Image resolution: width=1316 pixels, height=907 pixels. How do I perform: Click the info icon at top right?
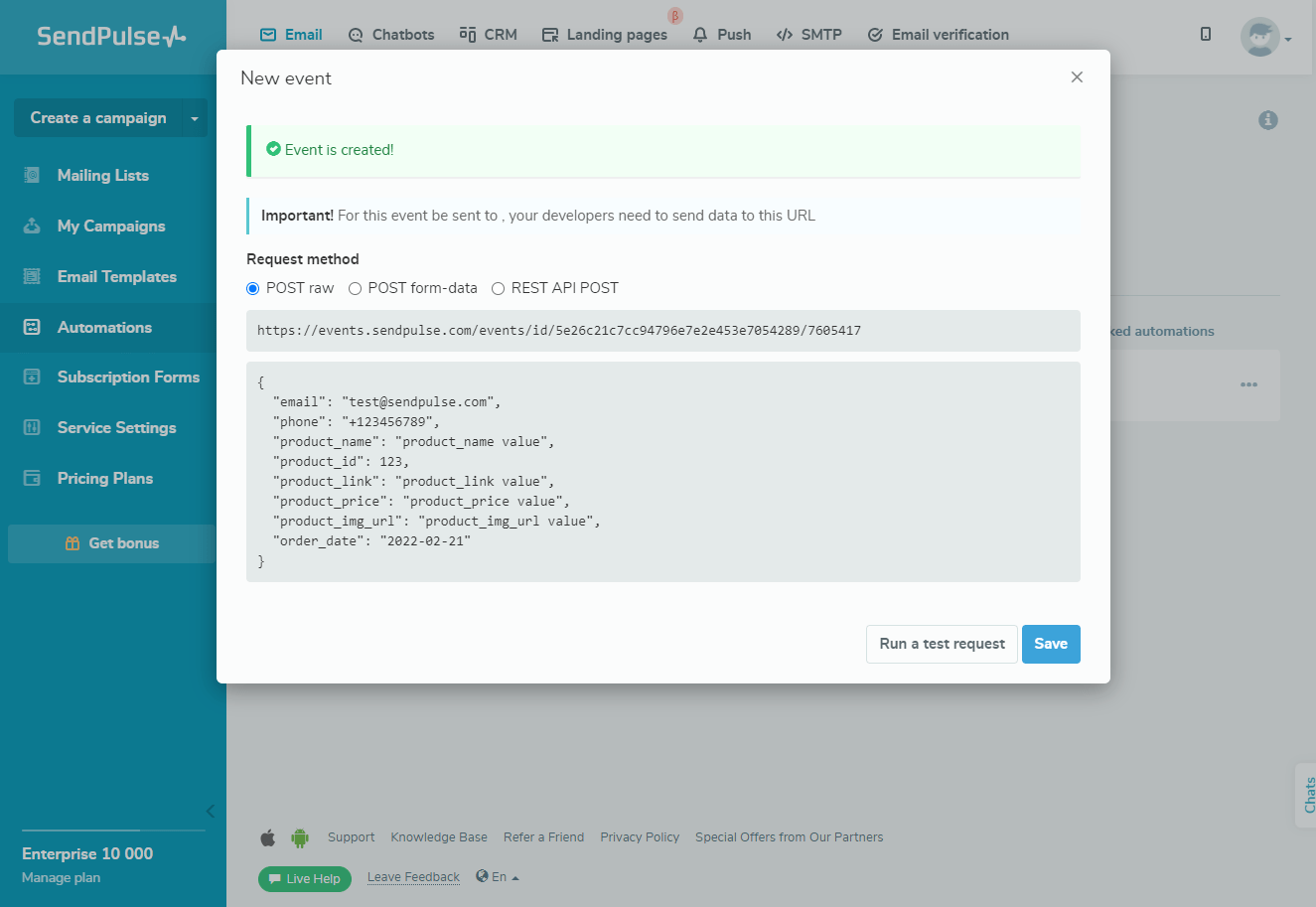click(x=1267, y=120)
